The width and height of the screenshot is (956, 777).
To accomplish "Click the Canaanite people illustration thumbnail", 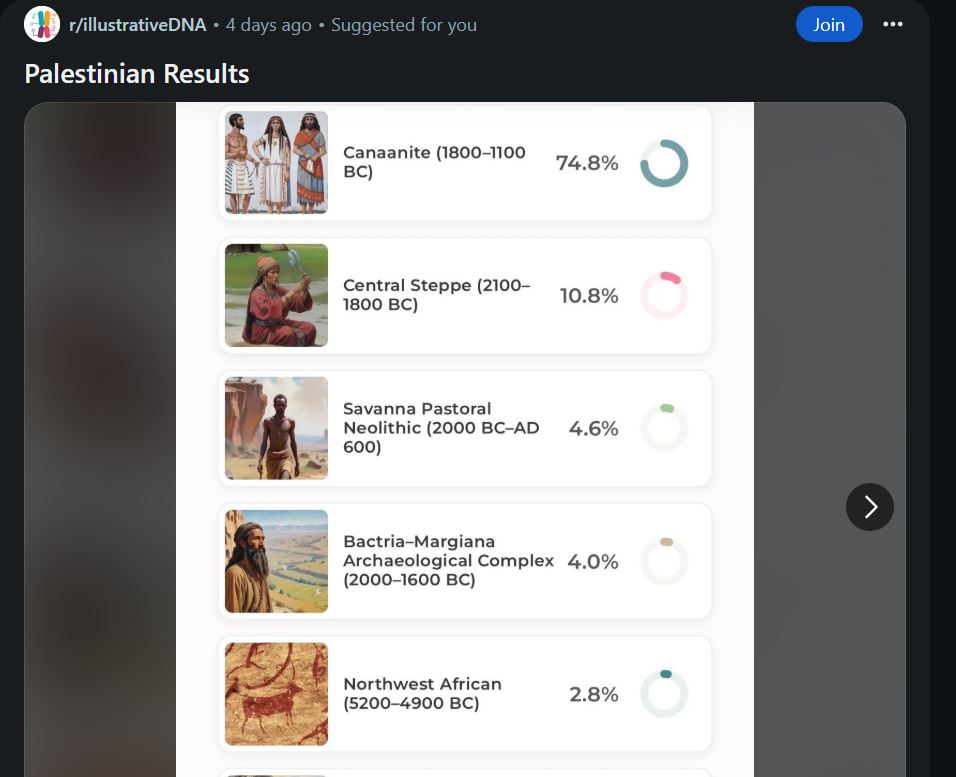I will click(x=276, y=162).
